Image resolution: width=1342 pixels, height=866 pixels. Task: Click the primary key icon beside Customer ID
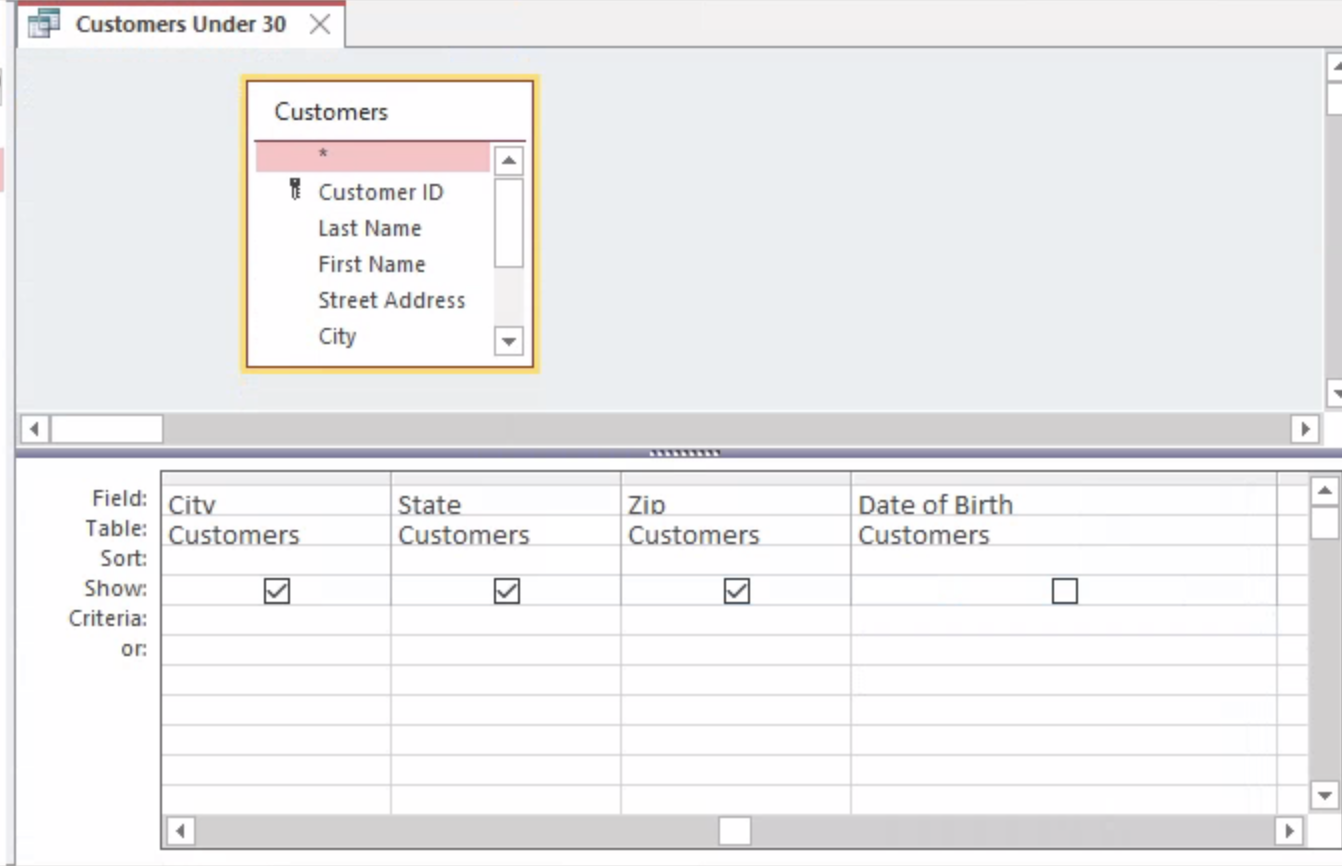click(x=295, y=190)
